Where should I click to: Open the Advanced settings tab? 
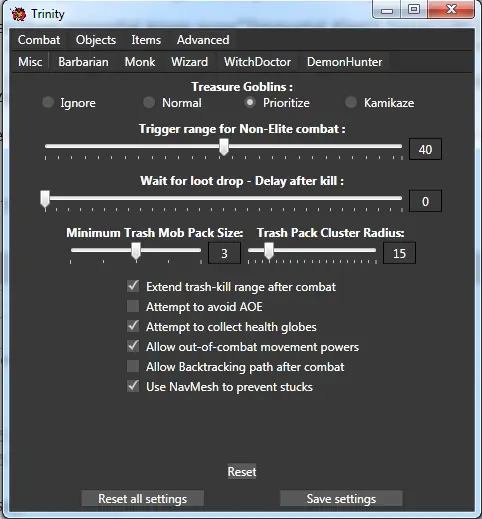(203, 40)
